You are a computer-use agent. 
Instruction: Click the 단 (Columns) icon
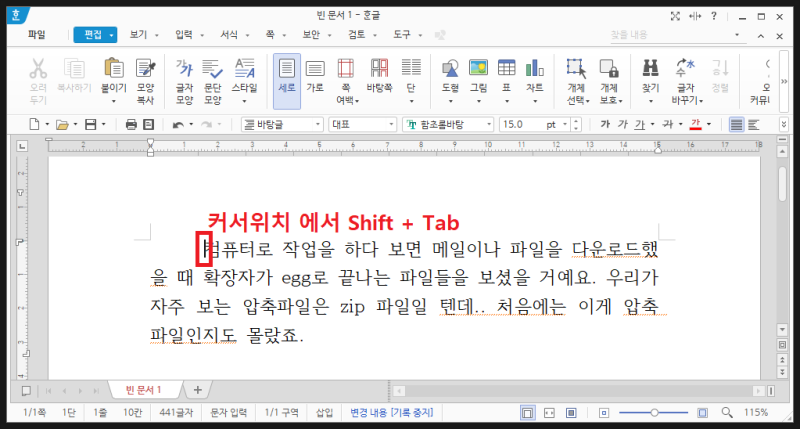411,68
